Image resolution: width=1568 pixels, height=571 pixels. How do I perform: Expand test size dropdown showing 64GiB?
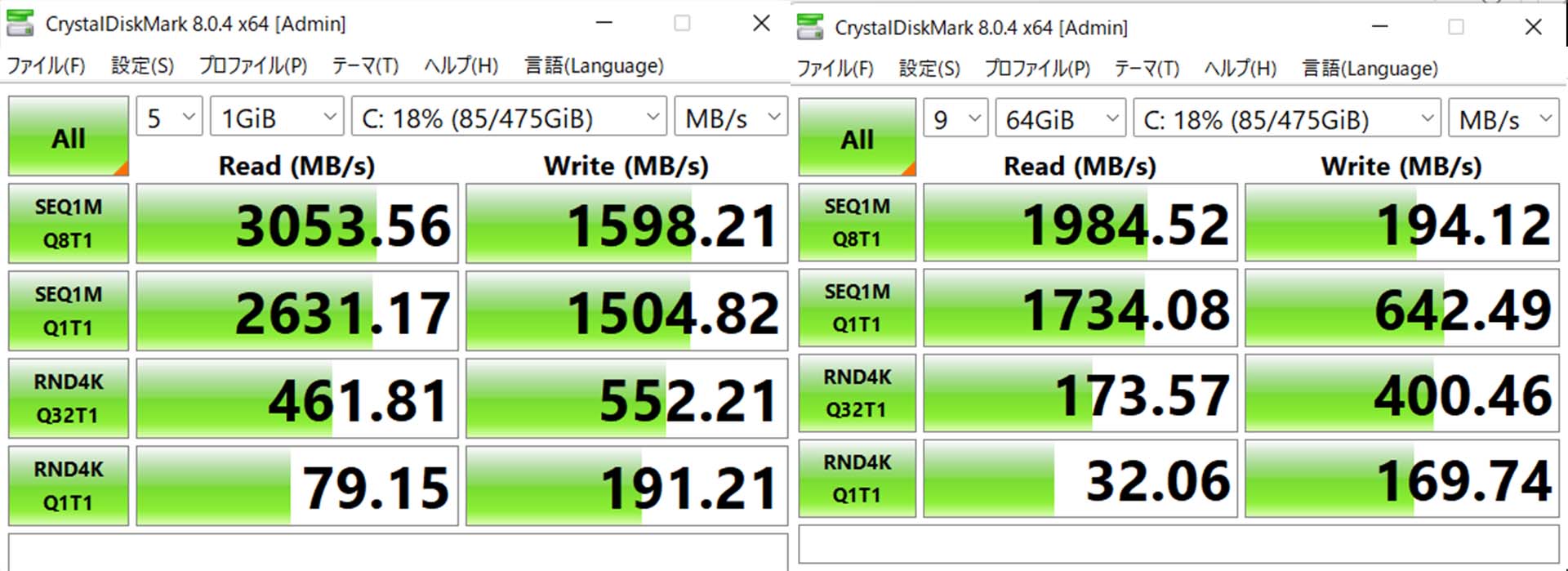1060,119
